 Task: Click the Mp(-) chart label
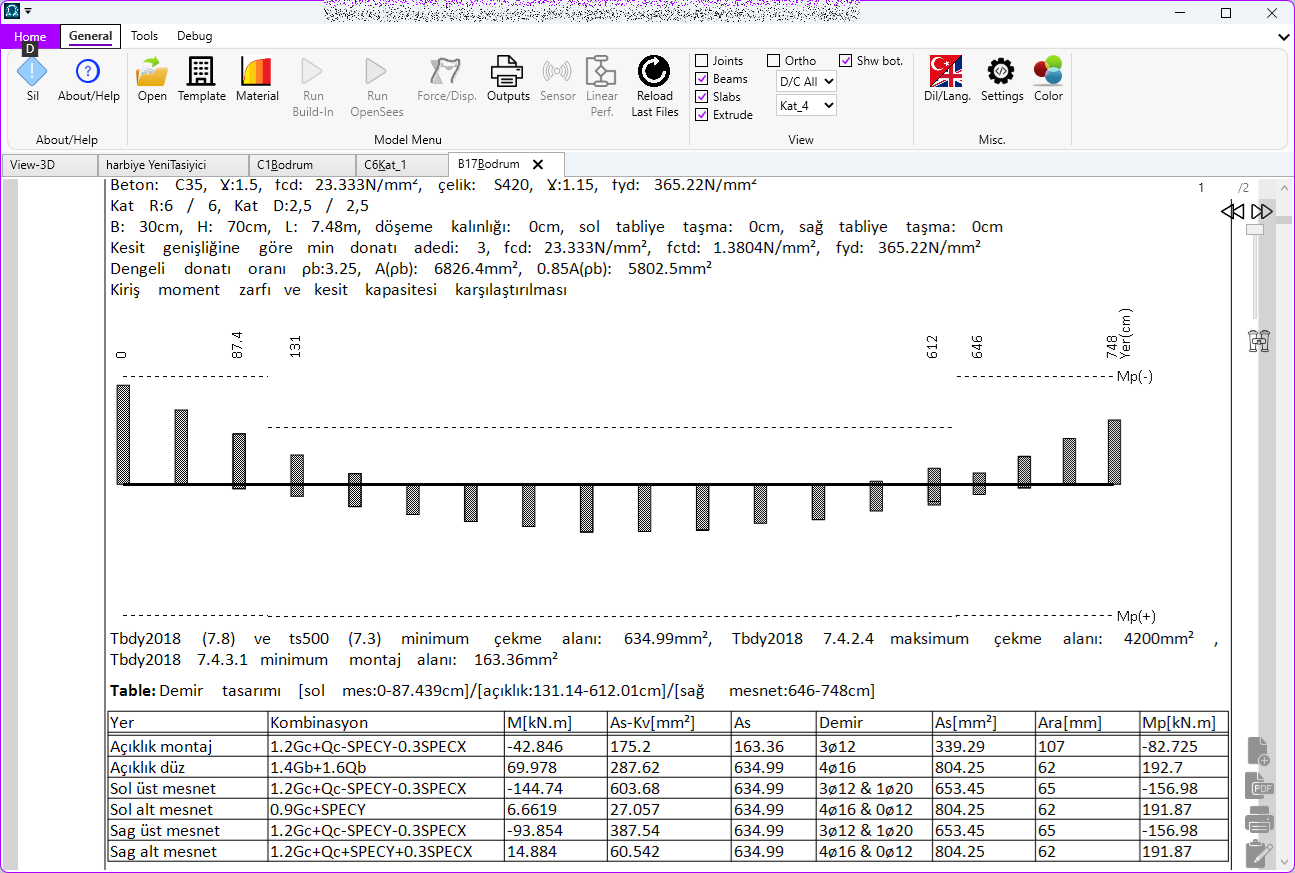pos(1135,377)
